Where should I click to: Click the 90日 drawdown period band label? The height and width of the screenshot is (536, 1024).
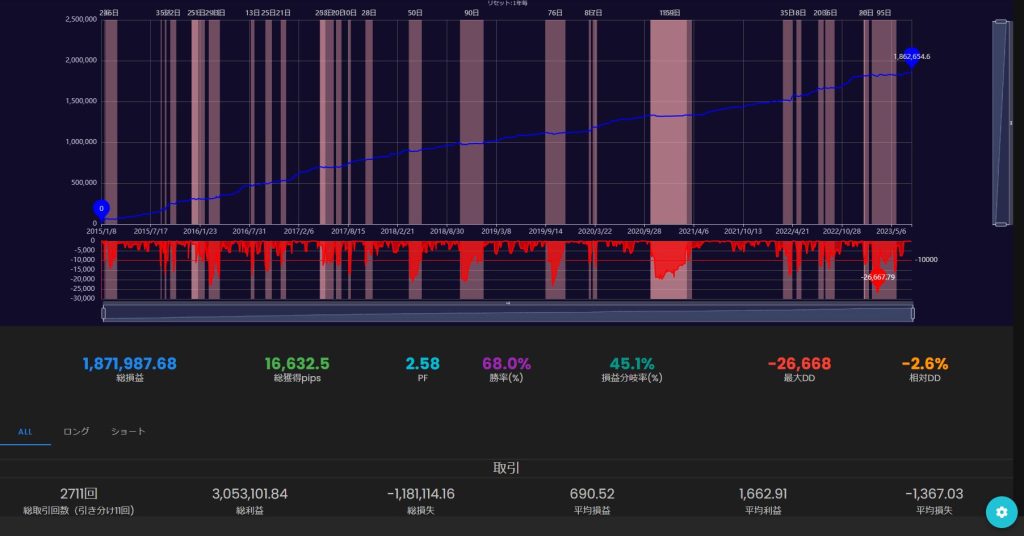(x=472, y=13)
